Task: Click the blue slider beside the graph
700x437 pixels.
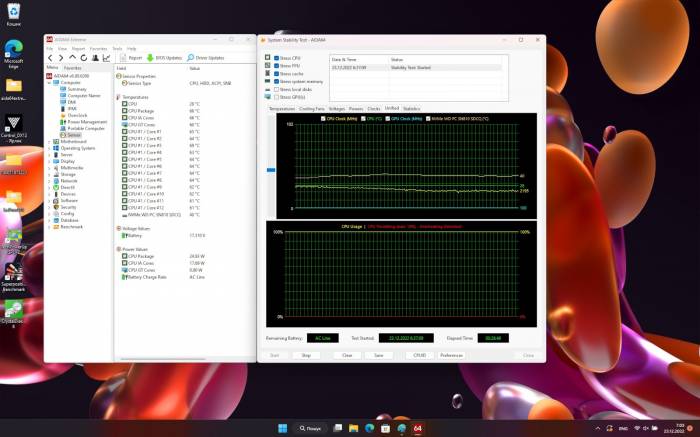Action: [x=271, y=170]
